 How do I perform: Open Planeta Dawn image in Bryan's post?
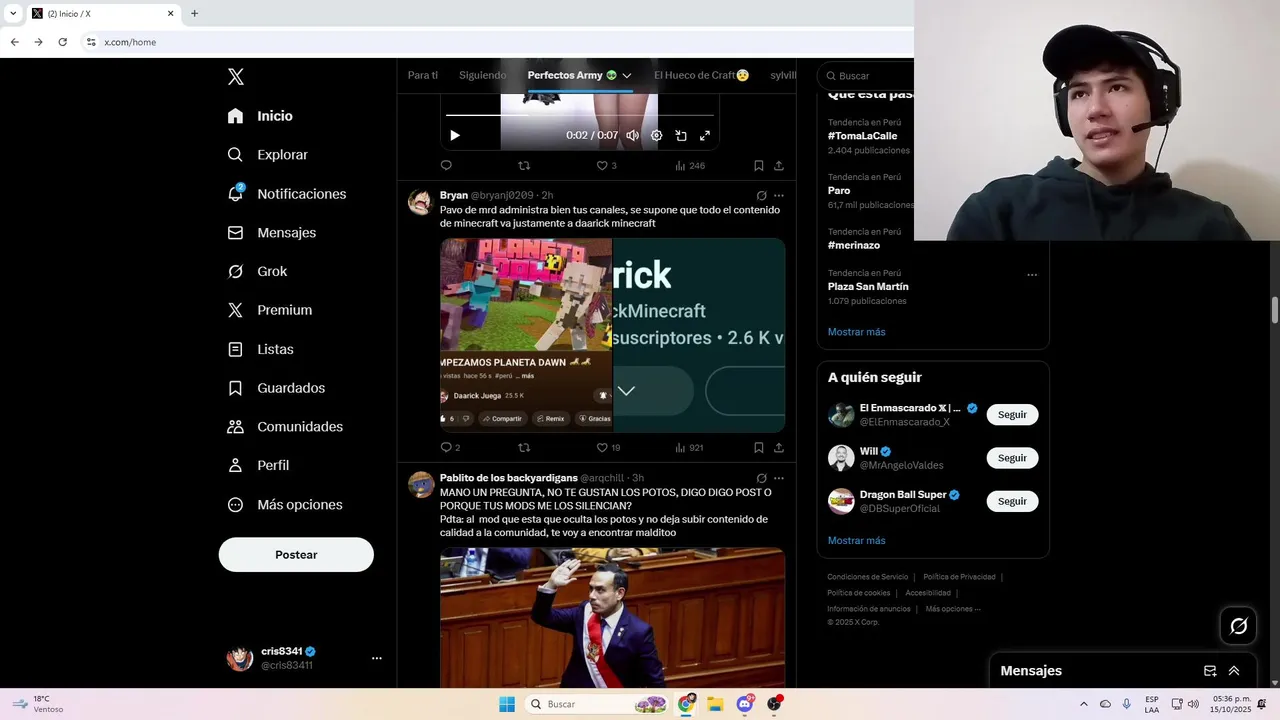point(526,335)
